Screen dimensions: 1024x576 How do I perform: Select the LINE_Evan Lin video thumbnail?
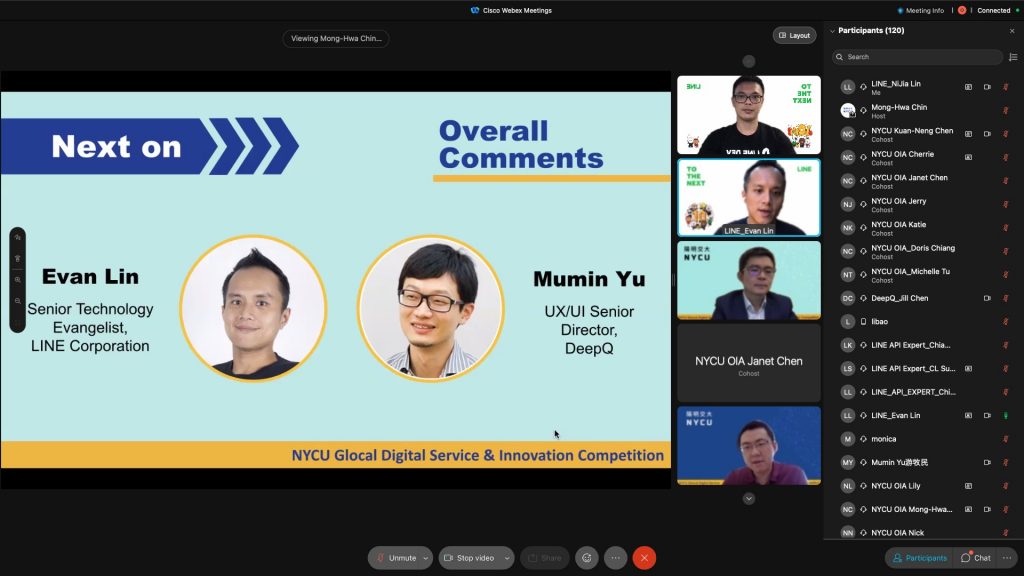click(x=749, y=197)
